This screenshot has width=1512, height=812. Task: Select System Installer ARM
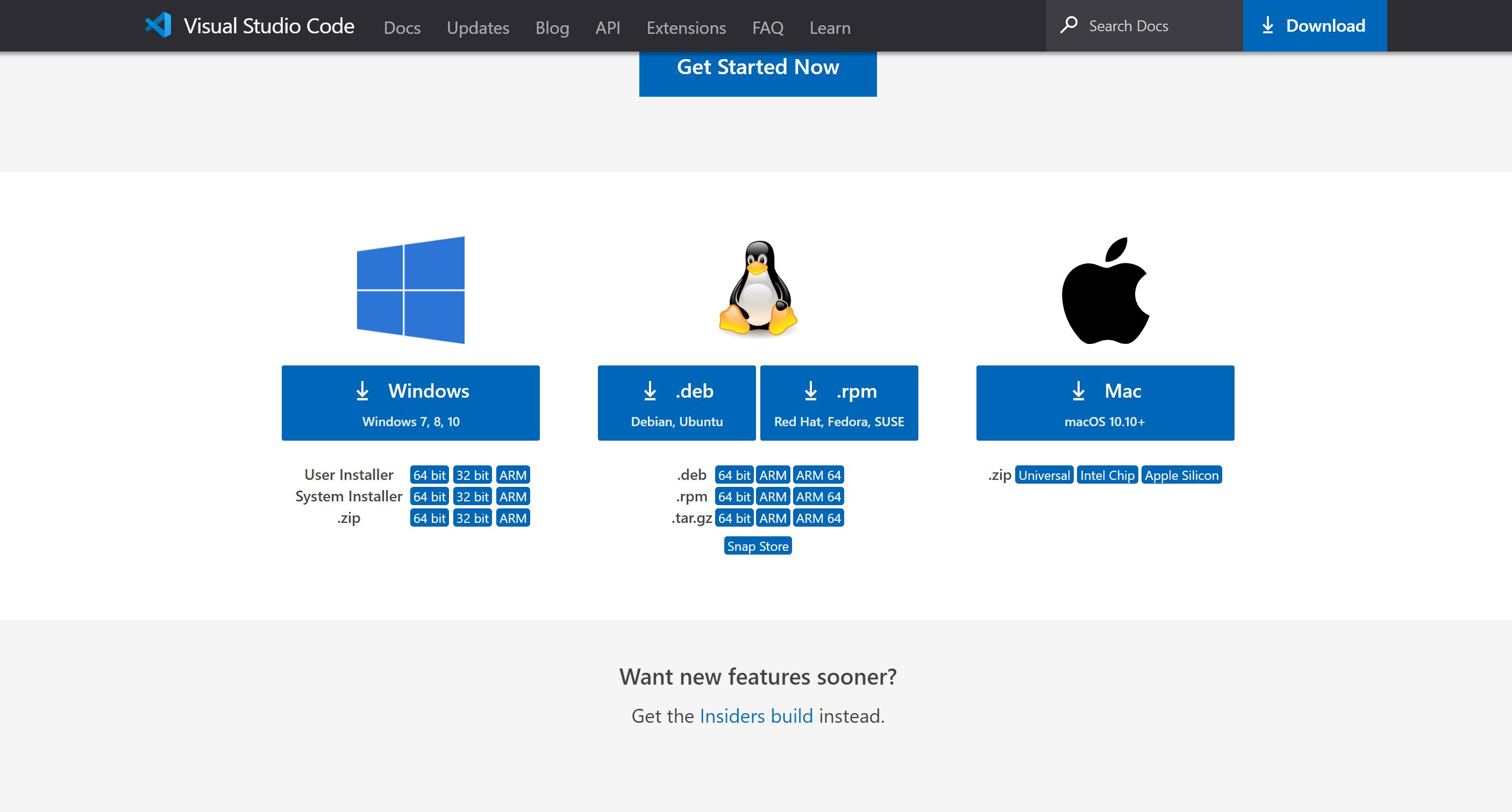click(x=513, y=497)
